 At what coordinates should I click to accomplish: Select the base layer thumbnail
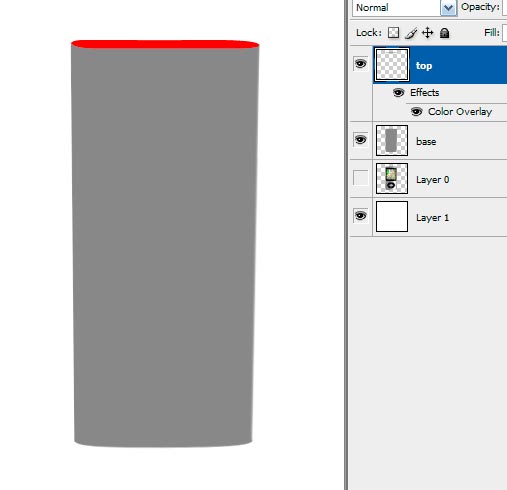click(392, 140)
